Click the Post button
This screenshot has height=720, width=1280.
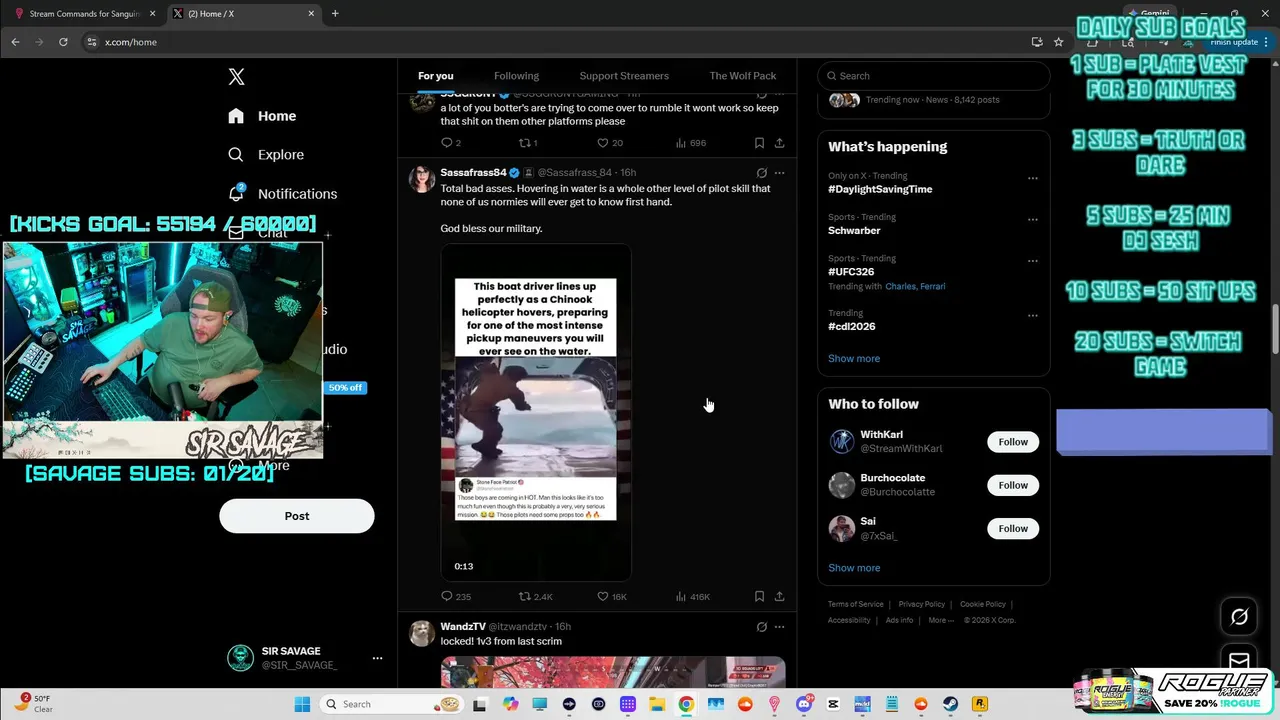[297, 516]
